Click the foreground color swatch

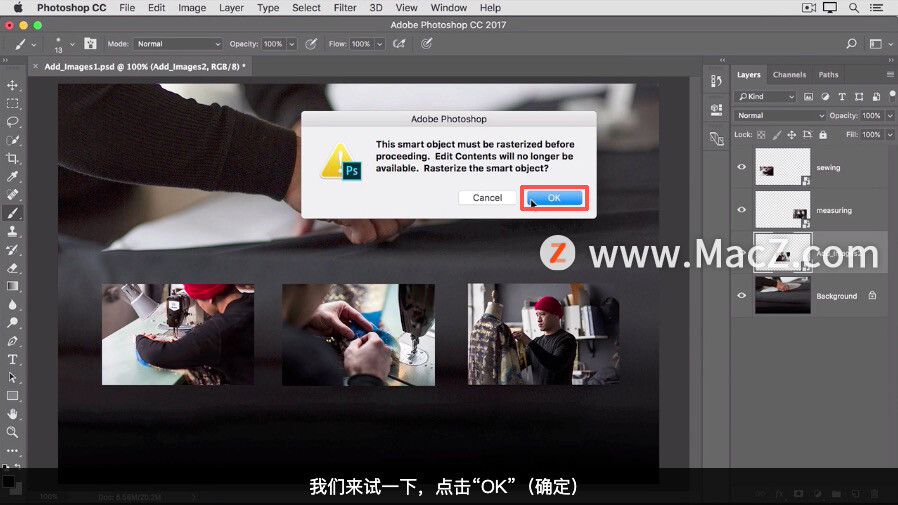click(8, 481)
